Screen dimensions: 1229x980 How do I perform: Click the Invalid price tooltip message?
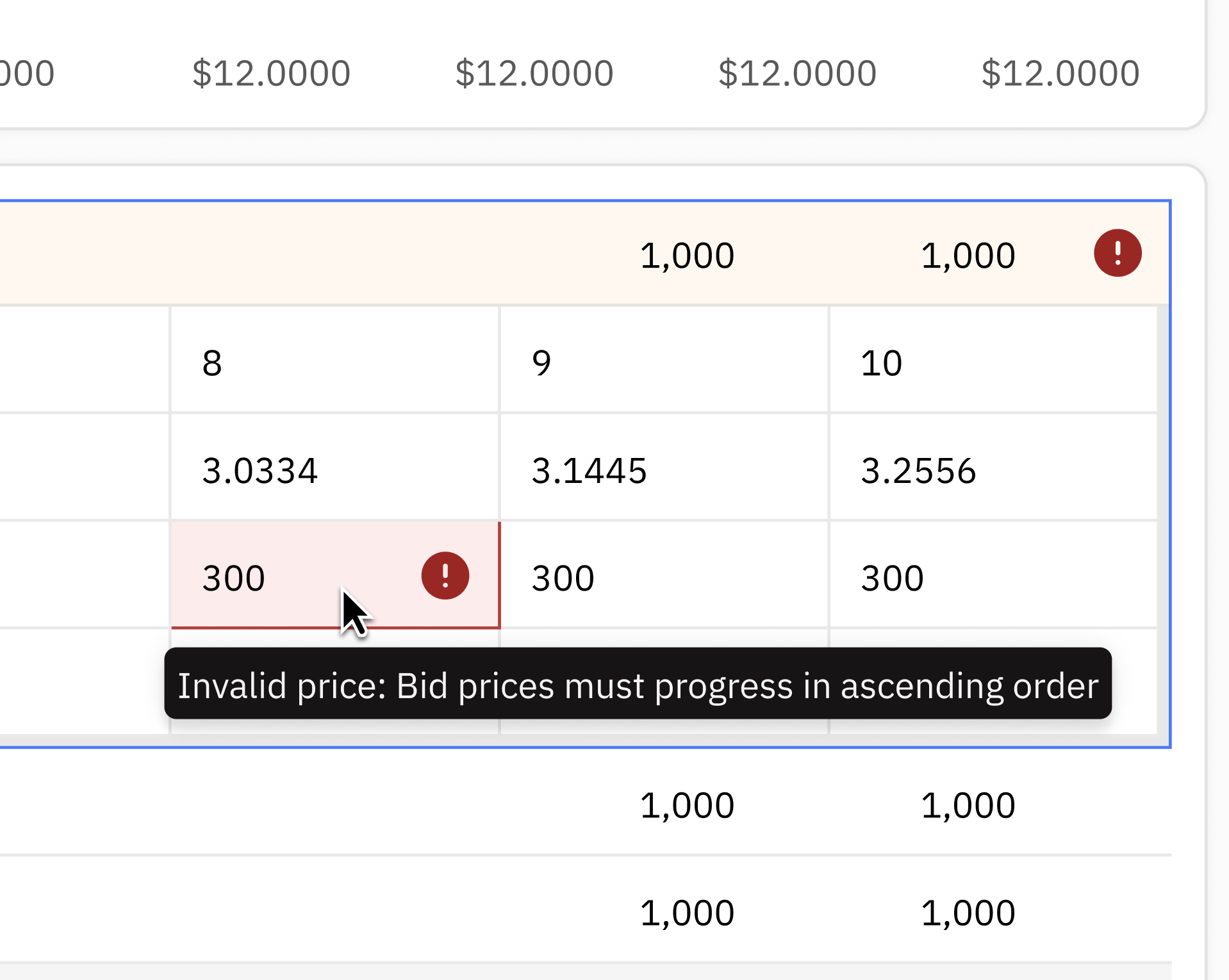[638, 685]
